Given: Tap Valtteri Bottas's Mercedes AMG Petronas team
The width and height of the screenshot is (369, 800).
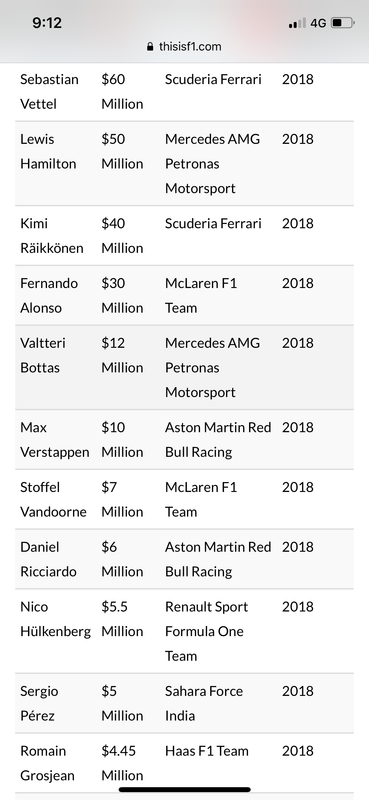Looking at the screenshot, I should pyautogui.click(x=212, y=367).
